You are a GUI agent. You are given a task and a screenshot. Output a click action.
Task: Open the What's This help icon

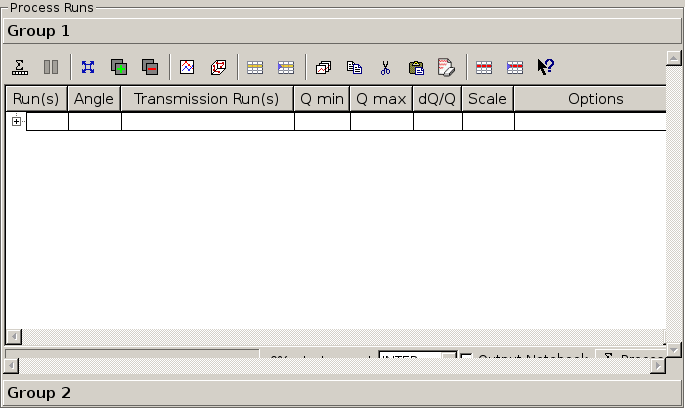(x=545, y=68)
